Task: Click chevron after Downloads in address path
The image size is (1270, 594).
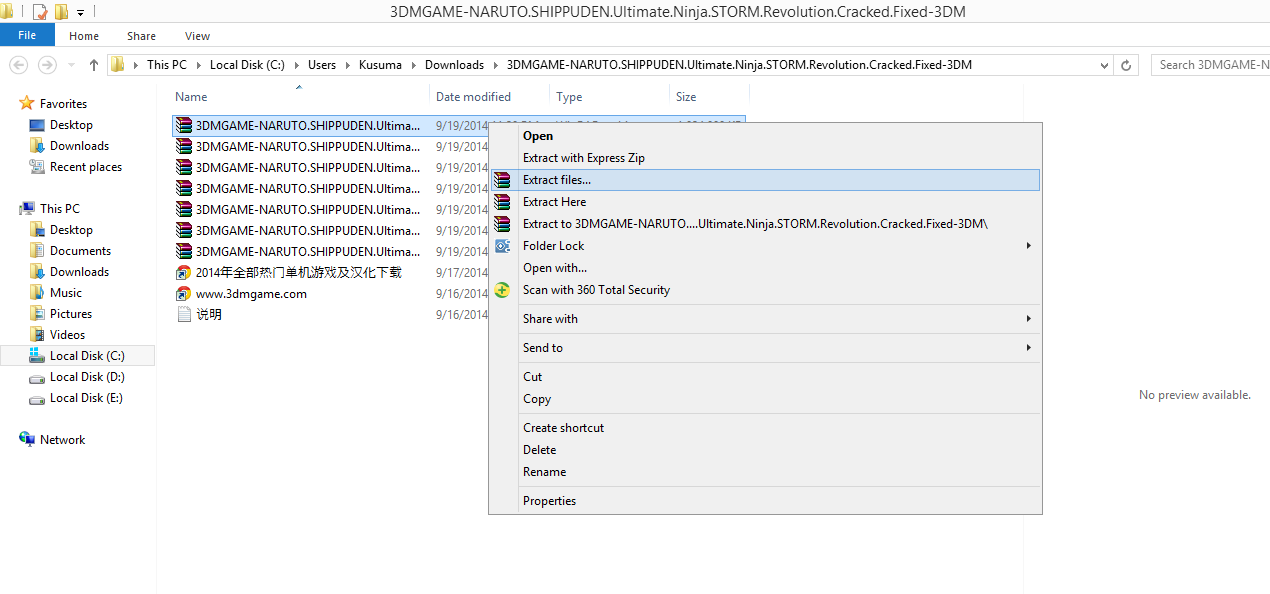Action: pos(495,65)
